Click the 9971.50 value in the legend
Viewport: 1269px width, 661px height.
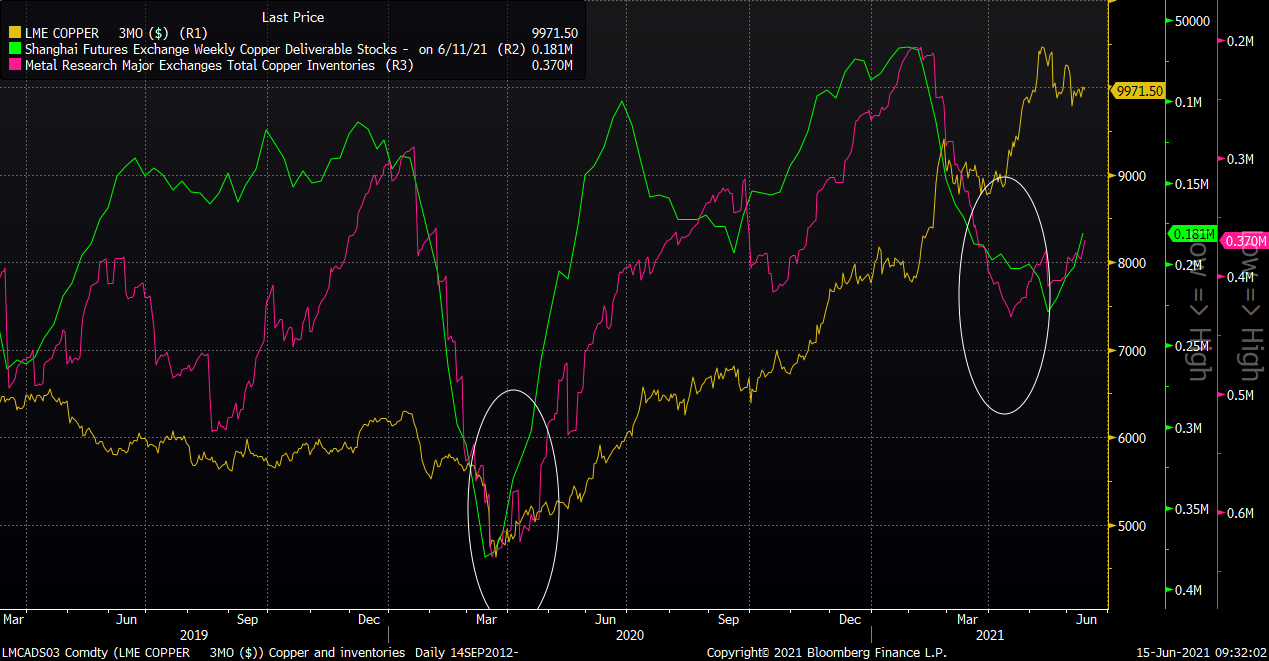[555, 34]
